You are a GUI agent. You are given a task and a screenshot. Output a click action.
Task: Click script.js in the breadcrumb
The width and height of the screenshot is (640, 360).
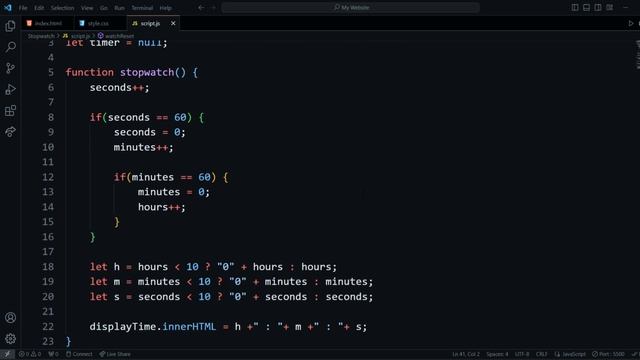point(77,36)
